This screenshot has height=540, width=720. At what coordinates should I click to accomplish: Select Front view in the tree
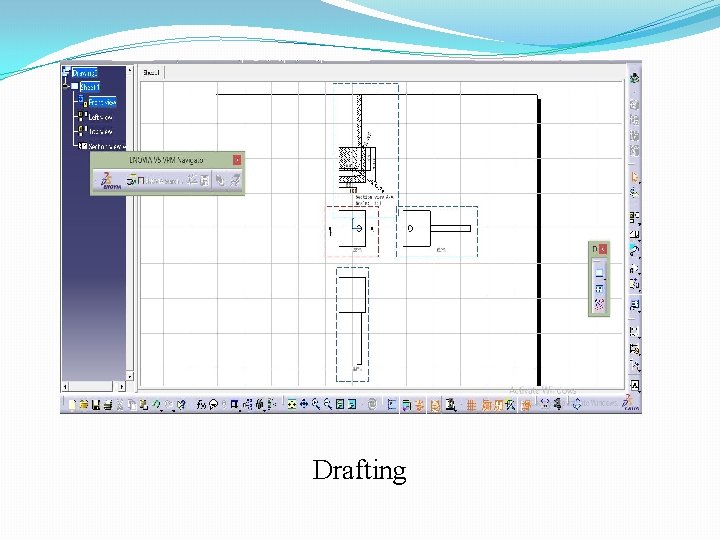point(102,102)
